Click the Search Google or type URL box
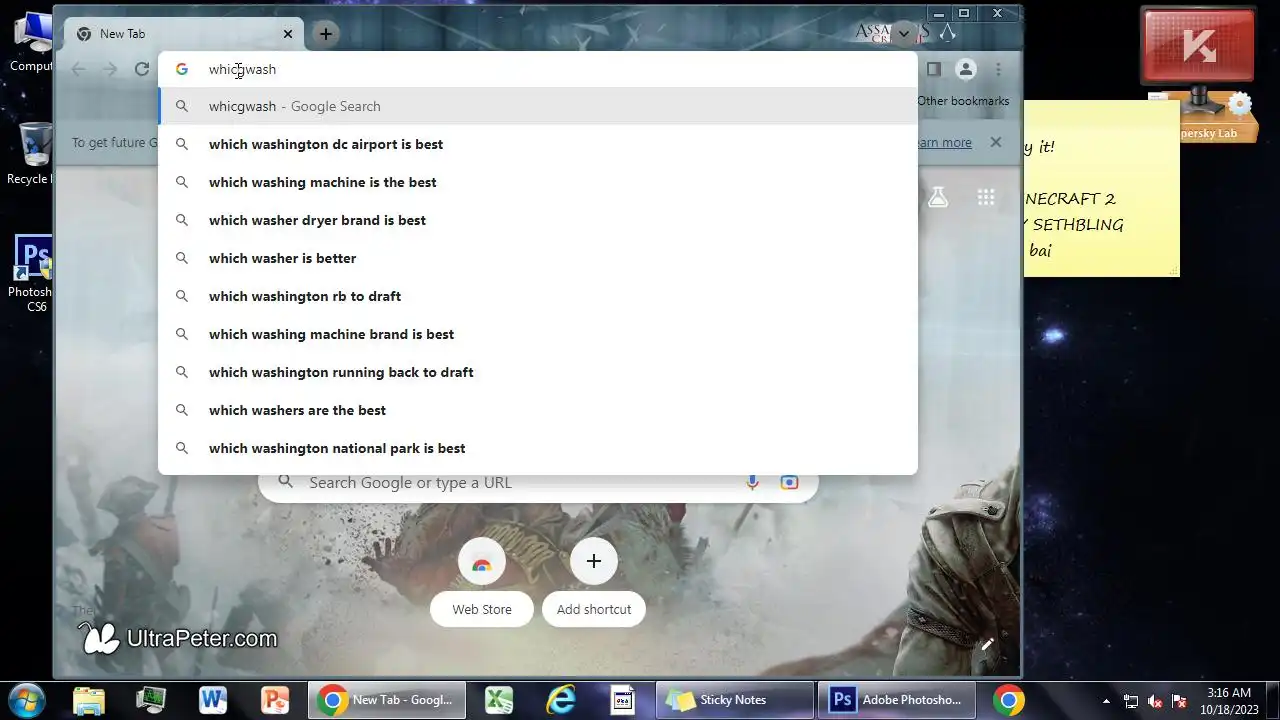This screenshot has height=720, width=1280. [x=538, y=482]
